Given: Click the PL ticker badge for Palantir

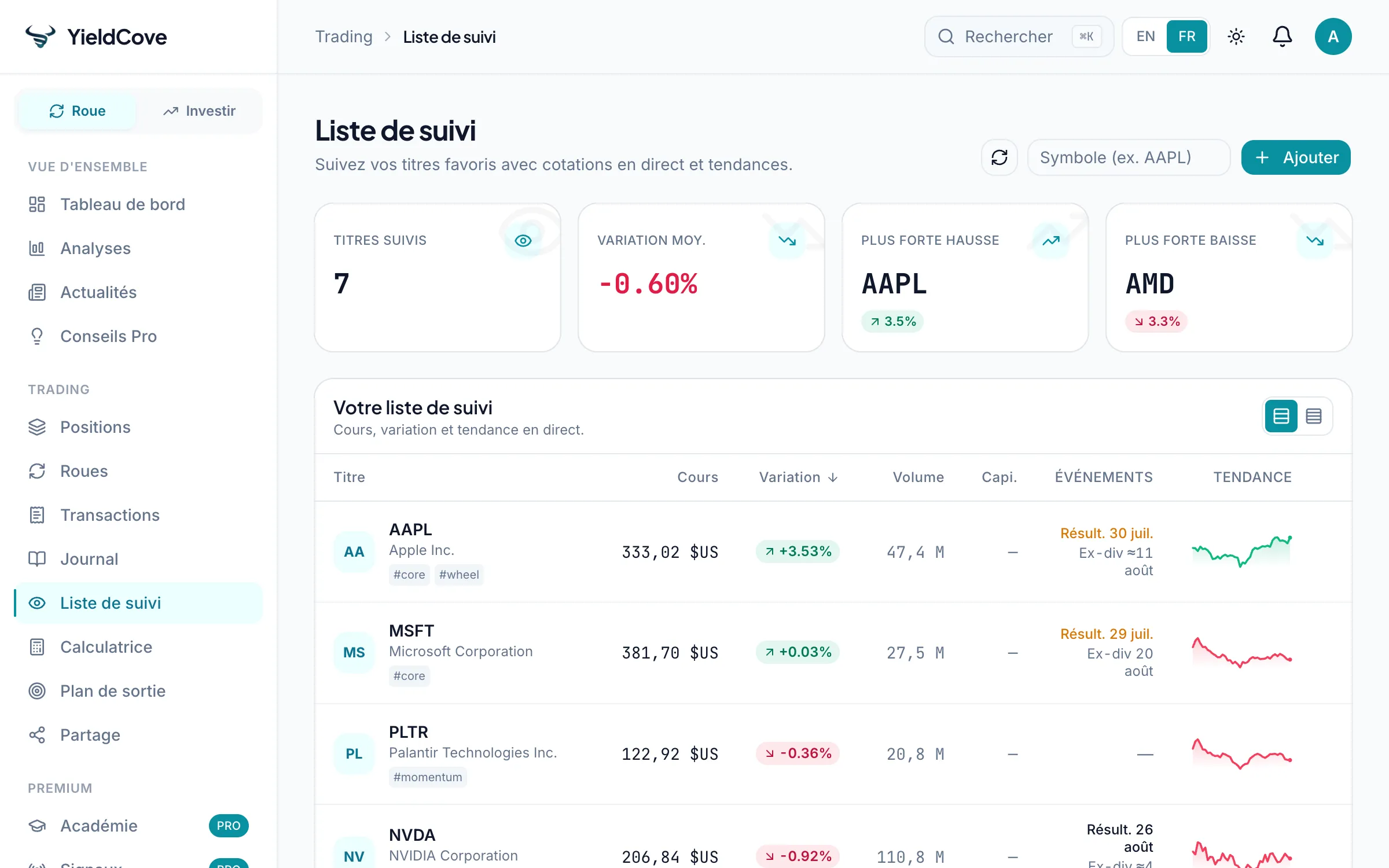Looking at the screenshot, I should coord(354,754).
